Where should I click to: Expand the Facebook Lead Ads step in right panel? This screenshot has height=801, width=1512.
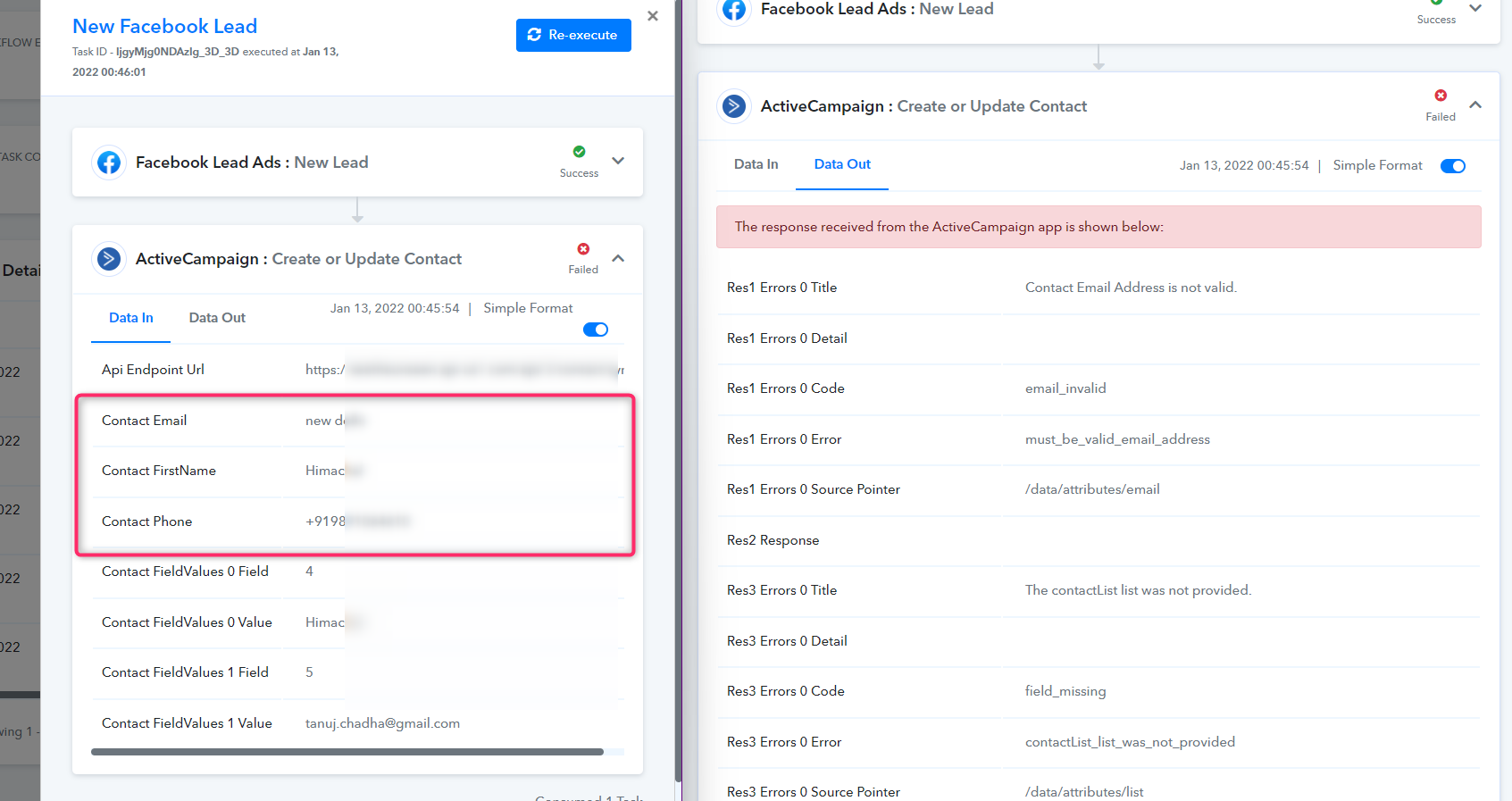click(1475, 8)
